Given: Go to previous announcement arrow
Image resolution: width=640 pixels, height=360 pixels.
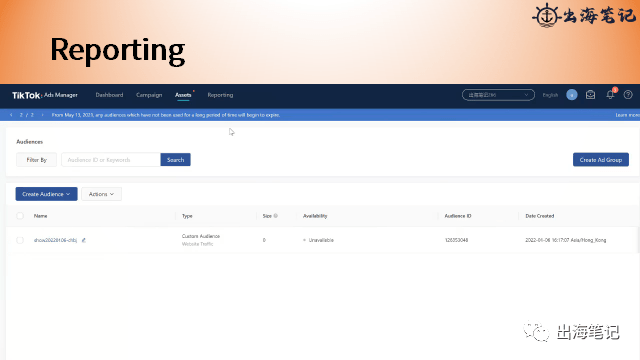Looking at the screenshot, I should pyautogui.click(x=11, y=115).
